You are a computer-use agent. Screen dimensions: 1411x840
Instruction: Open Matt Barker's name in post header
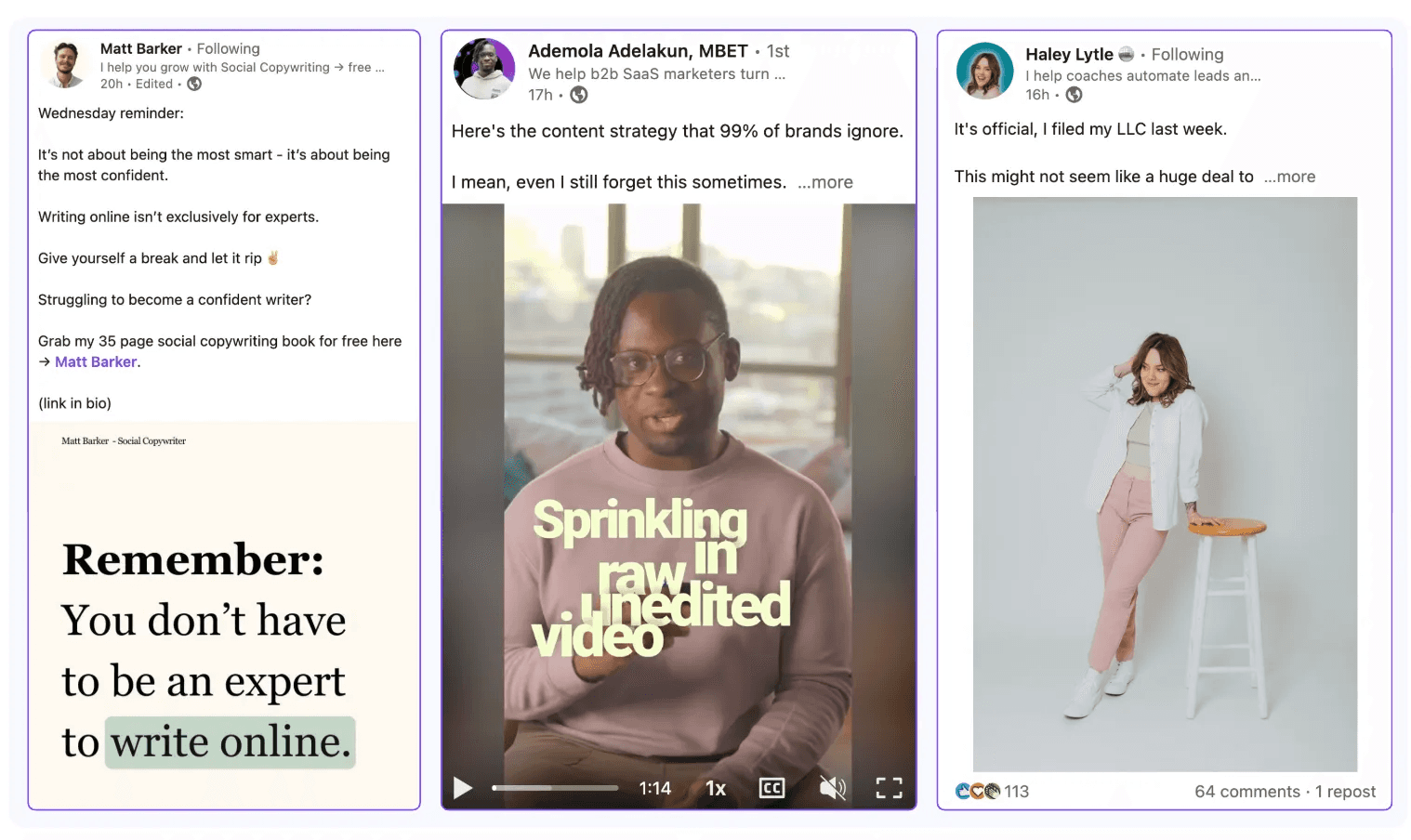[140, 48]
